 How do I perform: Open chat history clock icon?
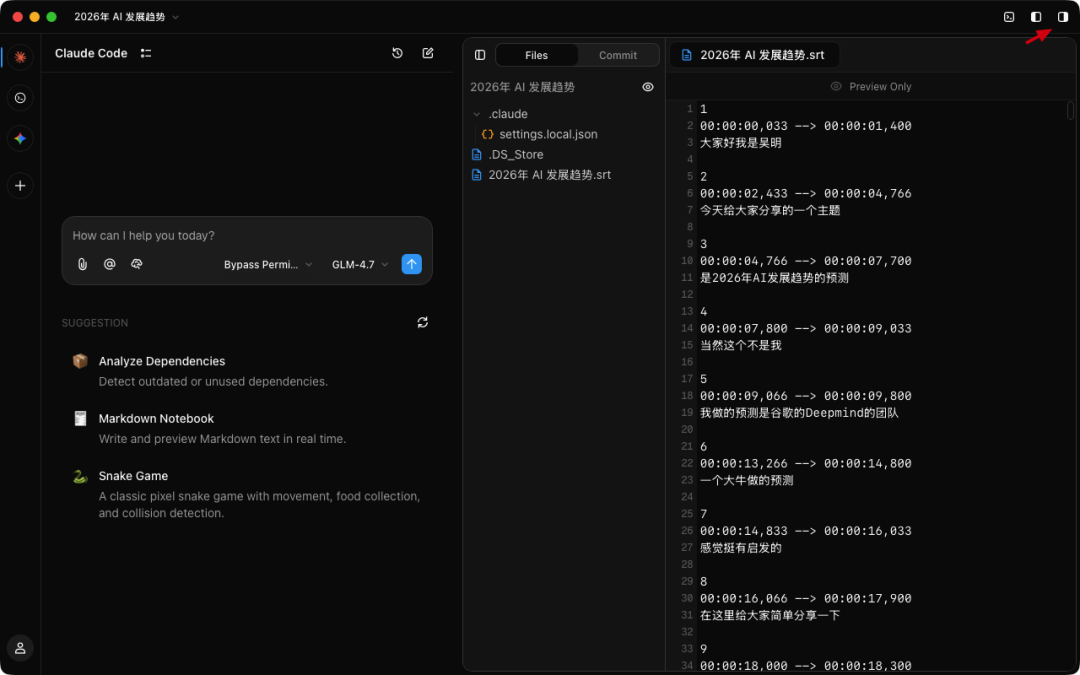[x=397, y=53]
